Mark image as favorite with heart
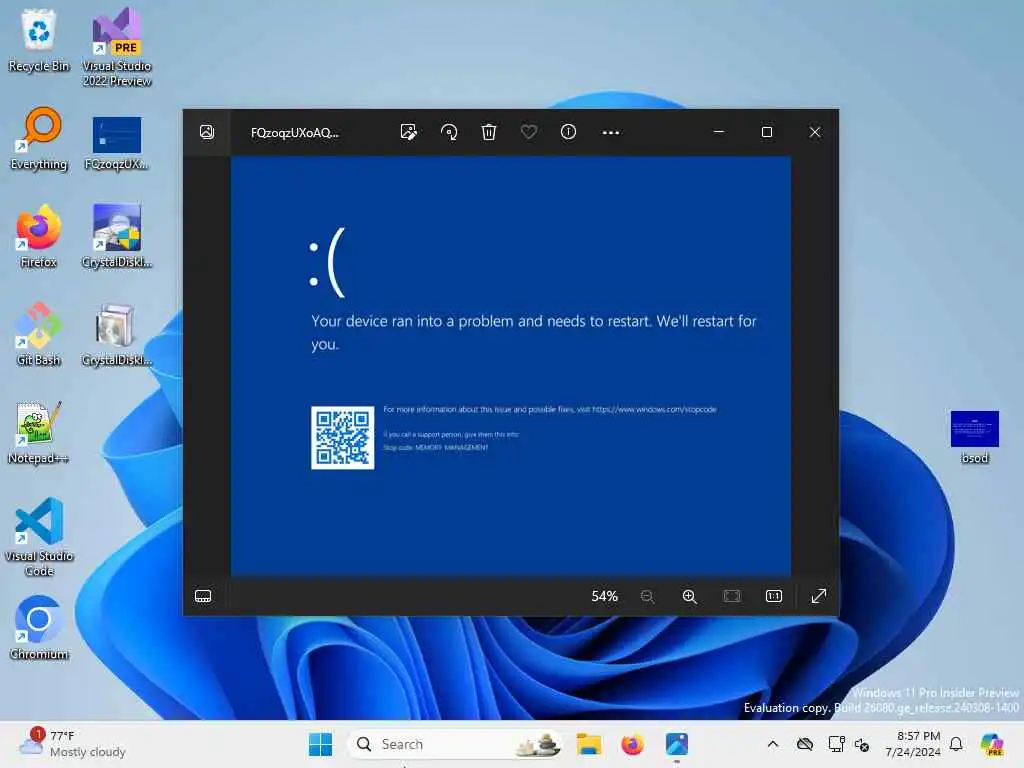The width and height of the screenshot is (1024, 768). click(x=528, y=133)
